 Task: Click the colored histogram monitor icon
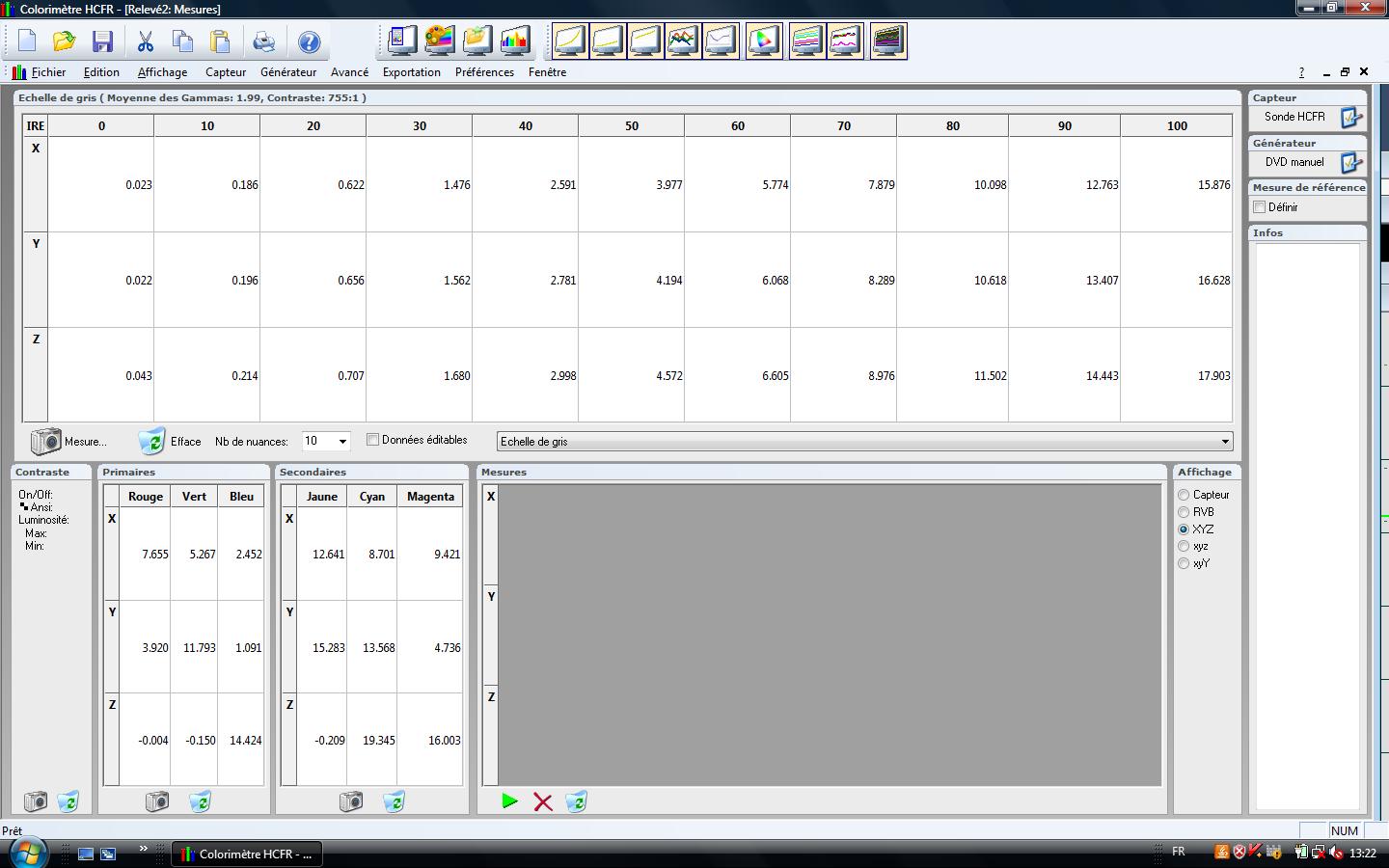point(515,41)
